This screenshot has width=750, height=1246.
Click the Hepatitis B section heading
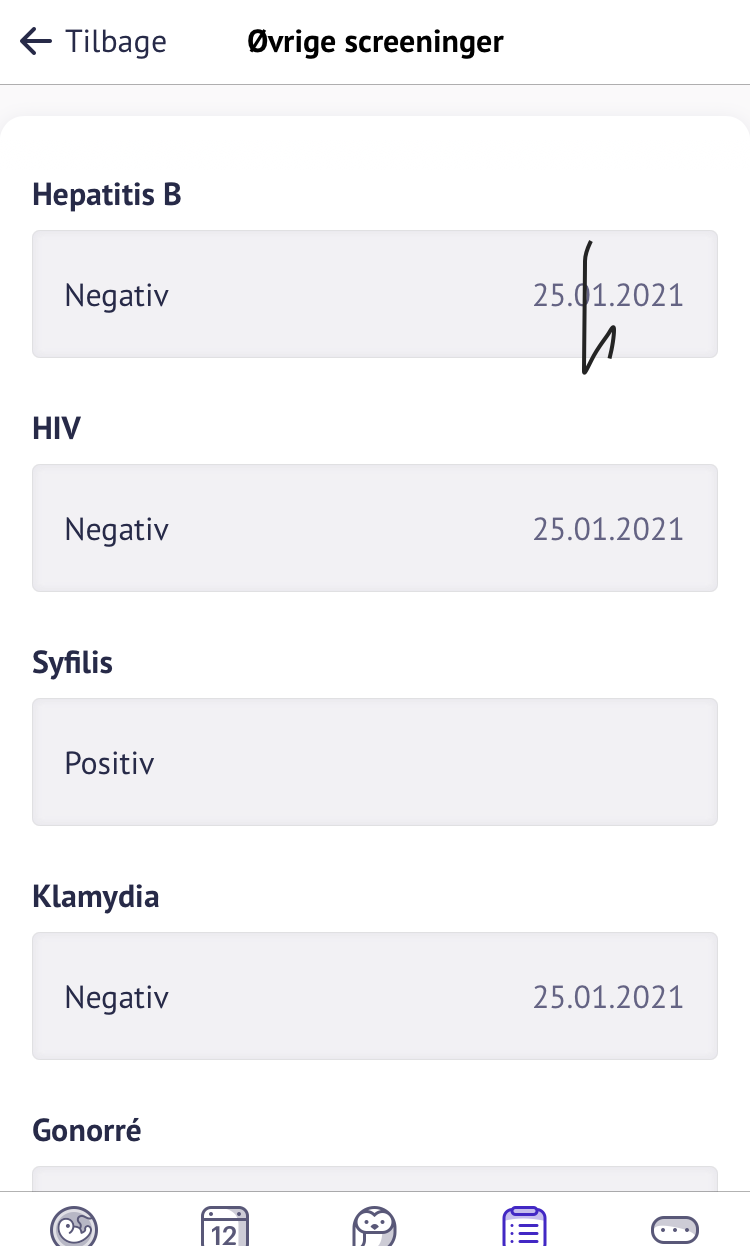tap(107, 194)
